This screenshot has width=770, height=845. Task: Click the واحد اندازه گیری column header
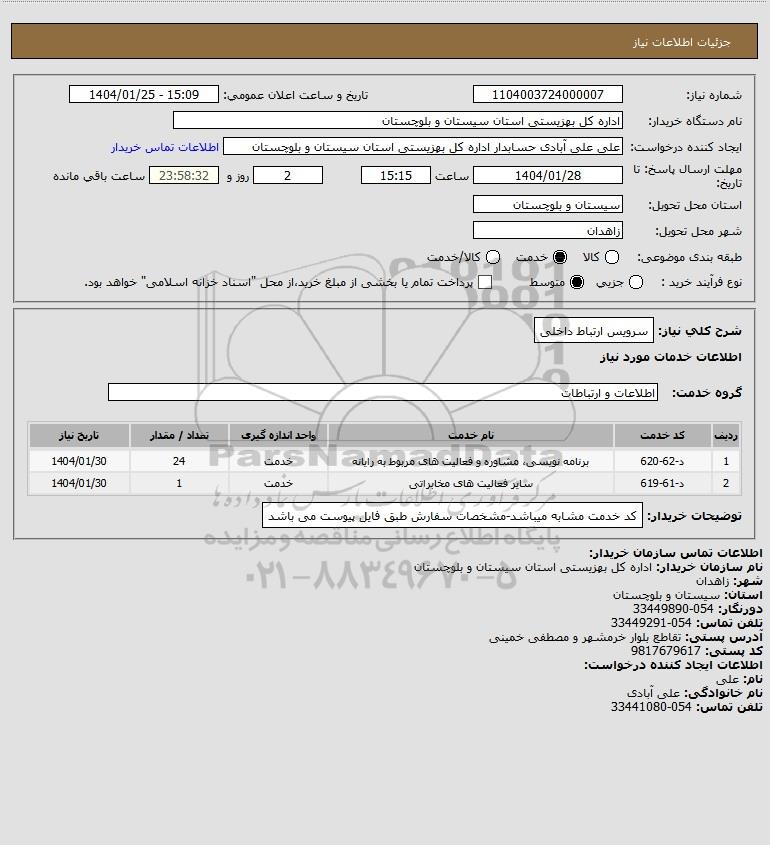point(279,435)
